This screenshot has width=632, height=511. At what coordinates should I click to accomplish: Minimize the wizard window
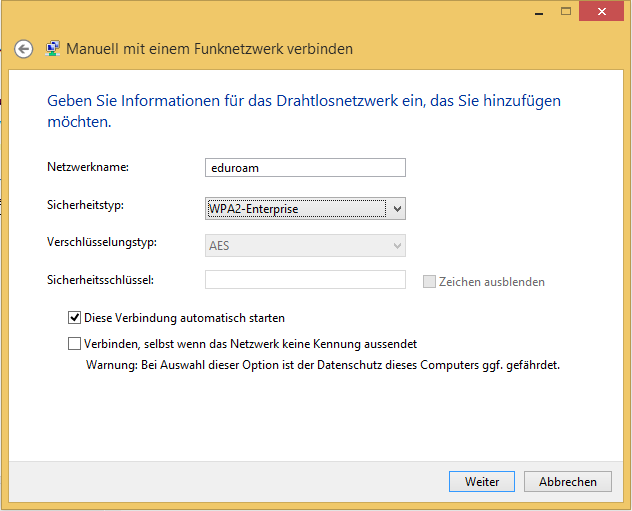[x=539, y=12]
